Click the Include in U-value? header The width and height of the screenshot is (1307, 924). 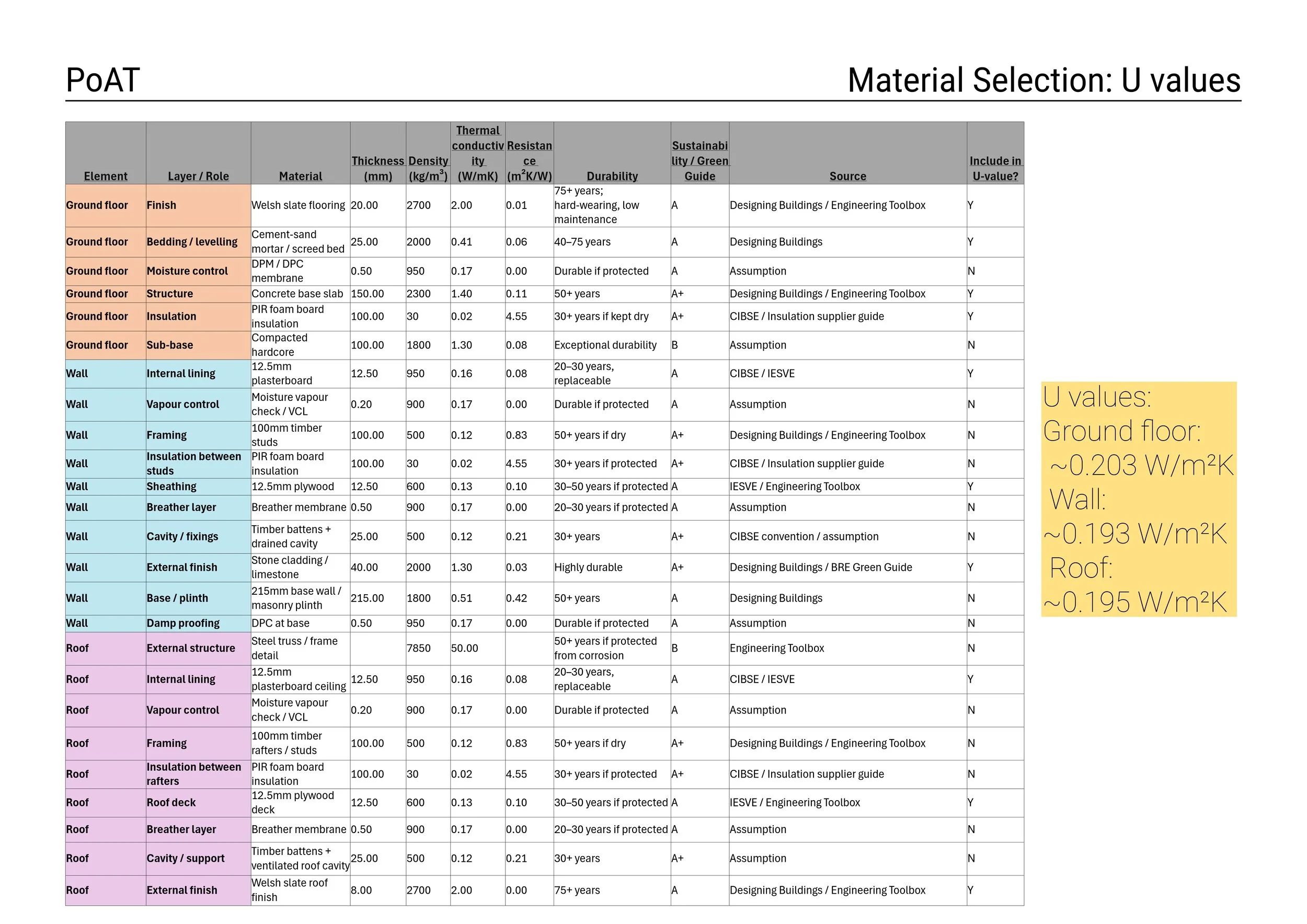coord(995,153)
